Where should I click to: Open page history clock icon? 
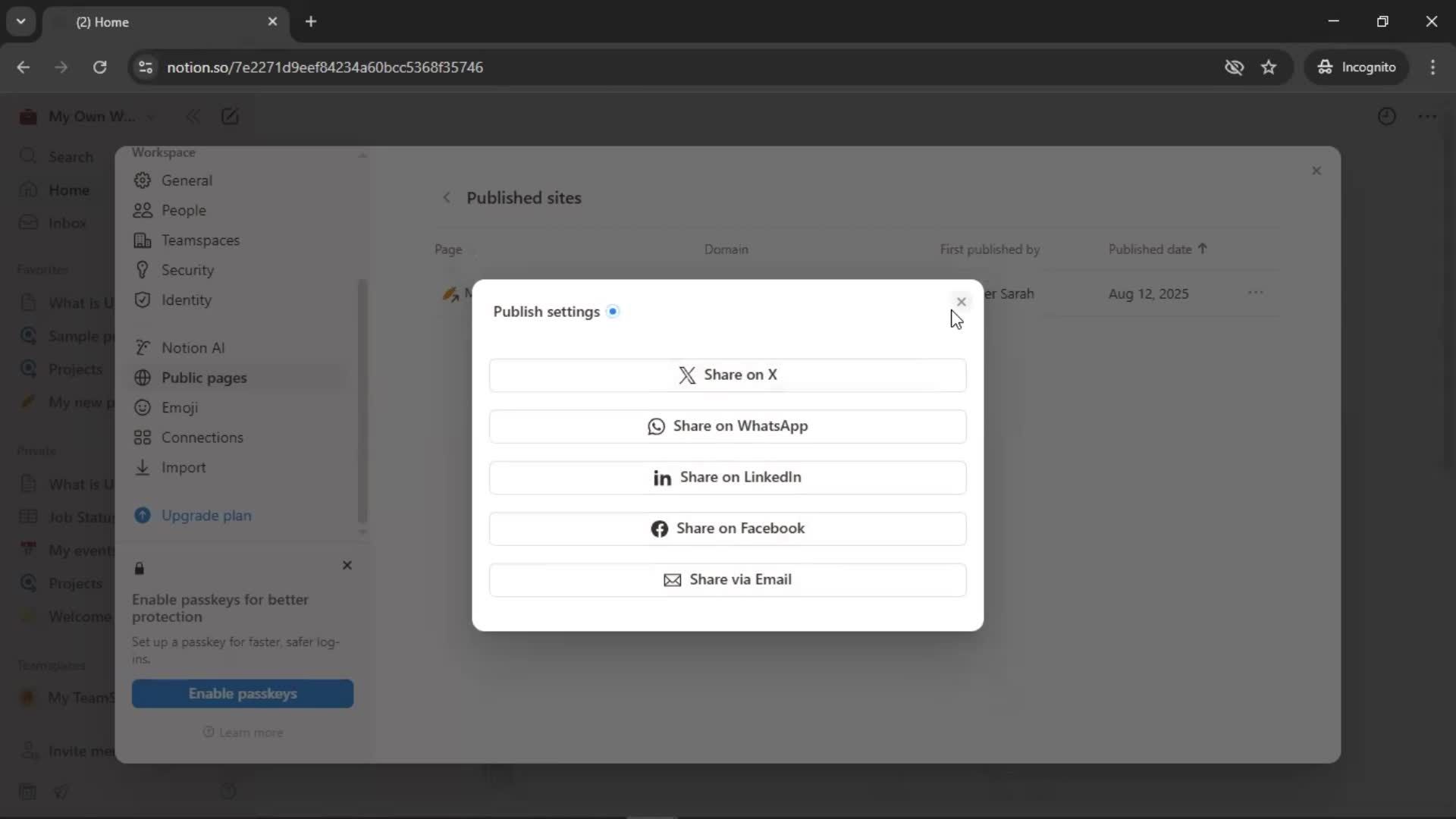click(1386, 117)
